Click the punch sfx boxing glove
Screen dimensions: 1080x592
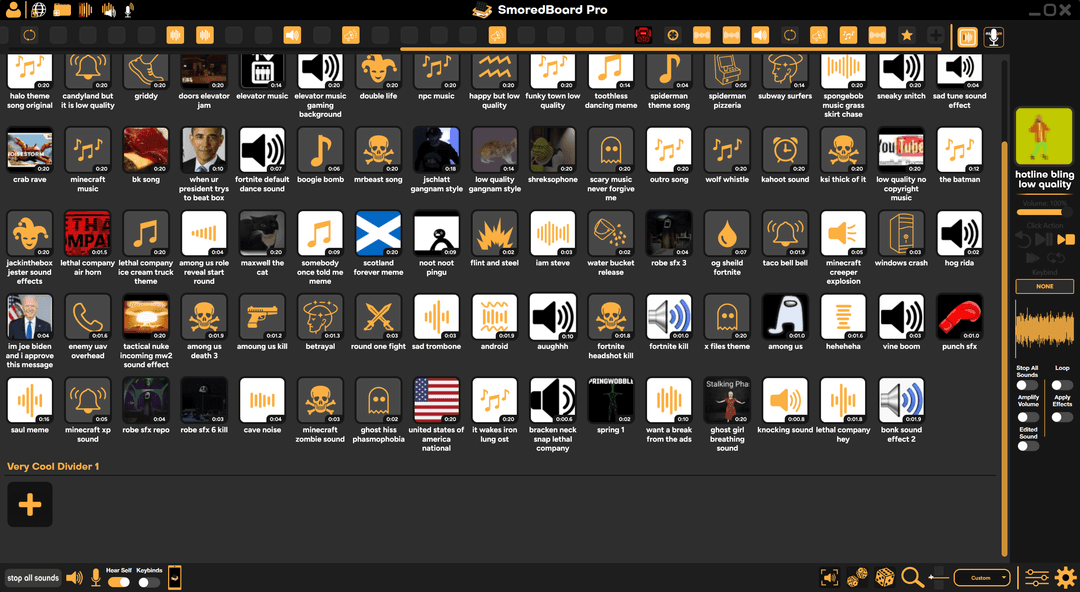[959, 317]
